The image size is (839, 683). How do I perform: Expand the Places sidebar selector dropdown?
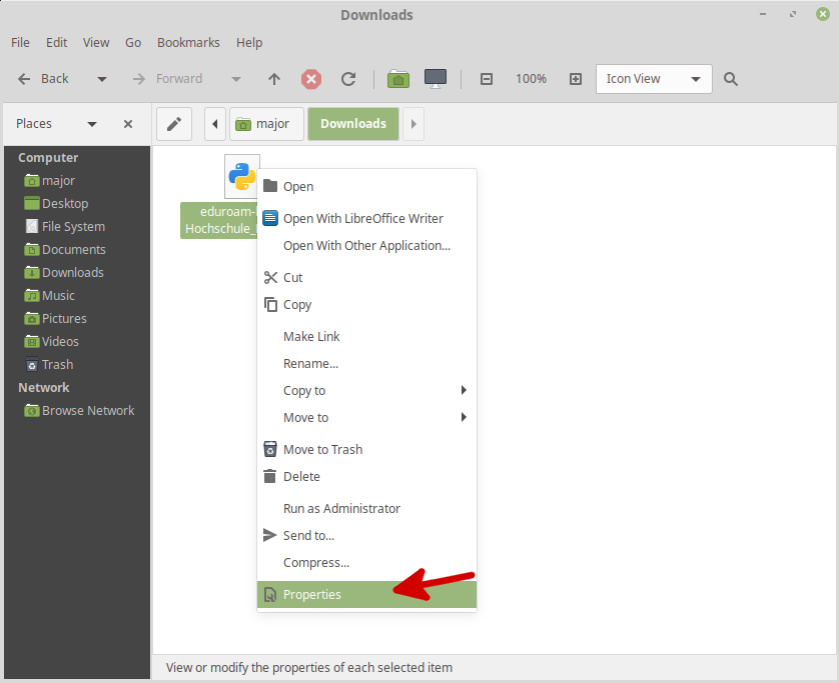click(x=92, y=124)
